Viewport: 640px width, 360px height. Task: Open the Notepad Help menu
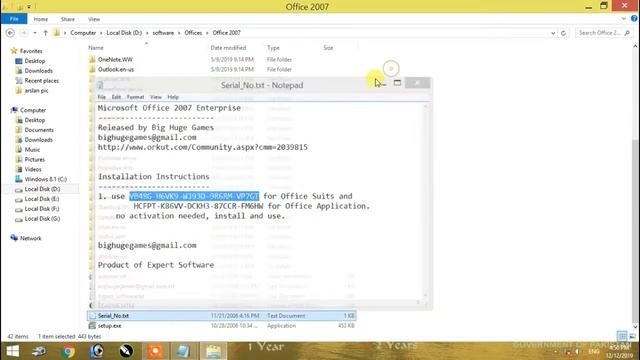click(173, 97)
